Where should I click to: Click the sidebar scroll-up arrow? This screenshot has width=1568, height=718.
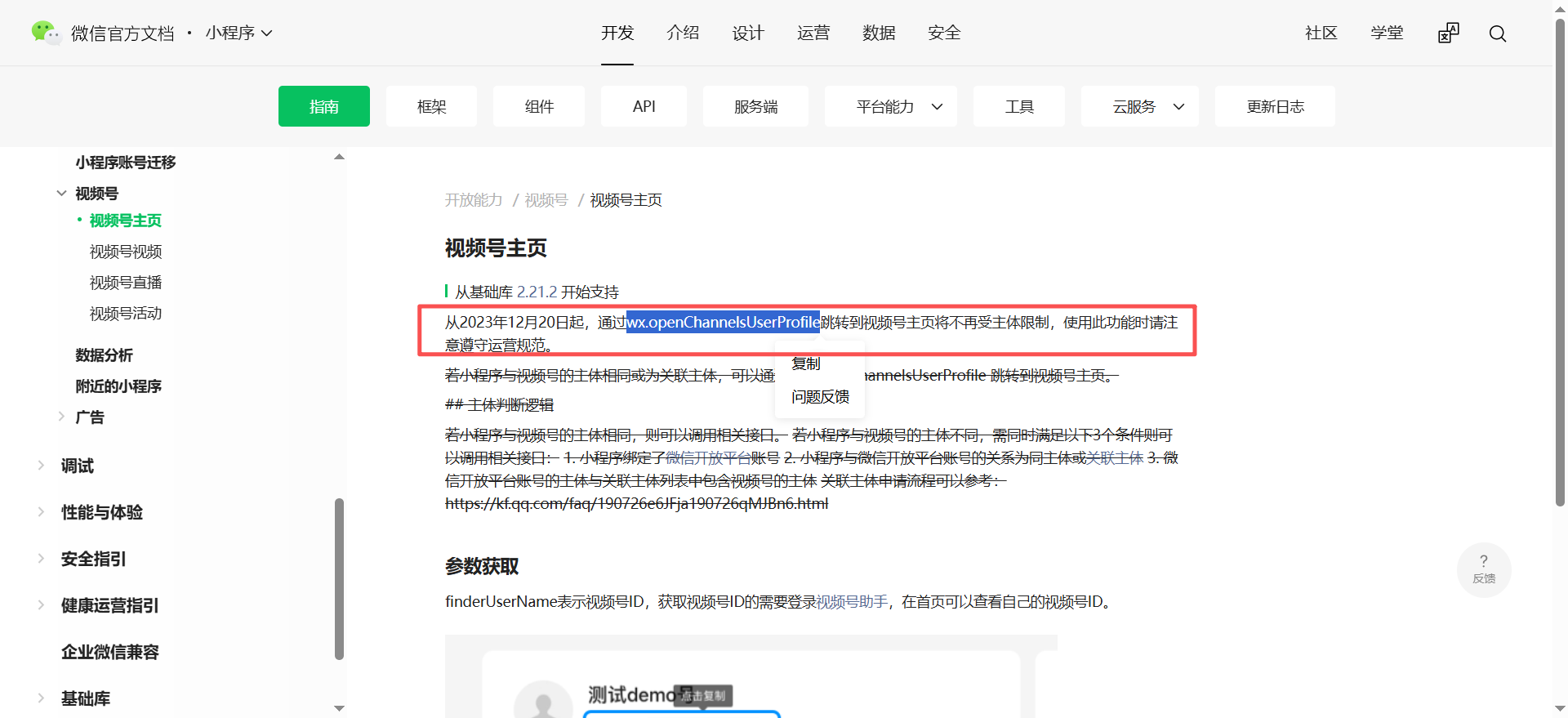coord(339,157)
